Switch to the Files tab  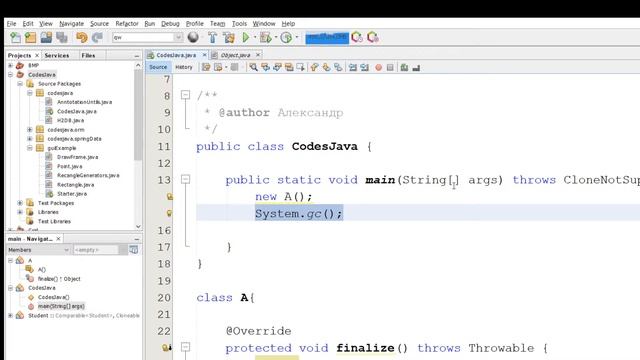coord(88,56)
